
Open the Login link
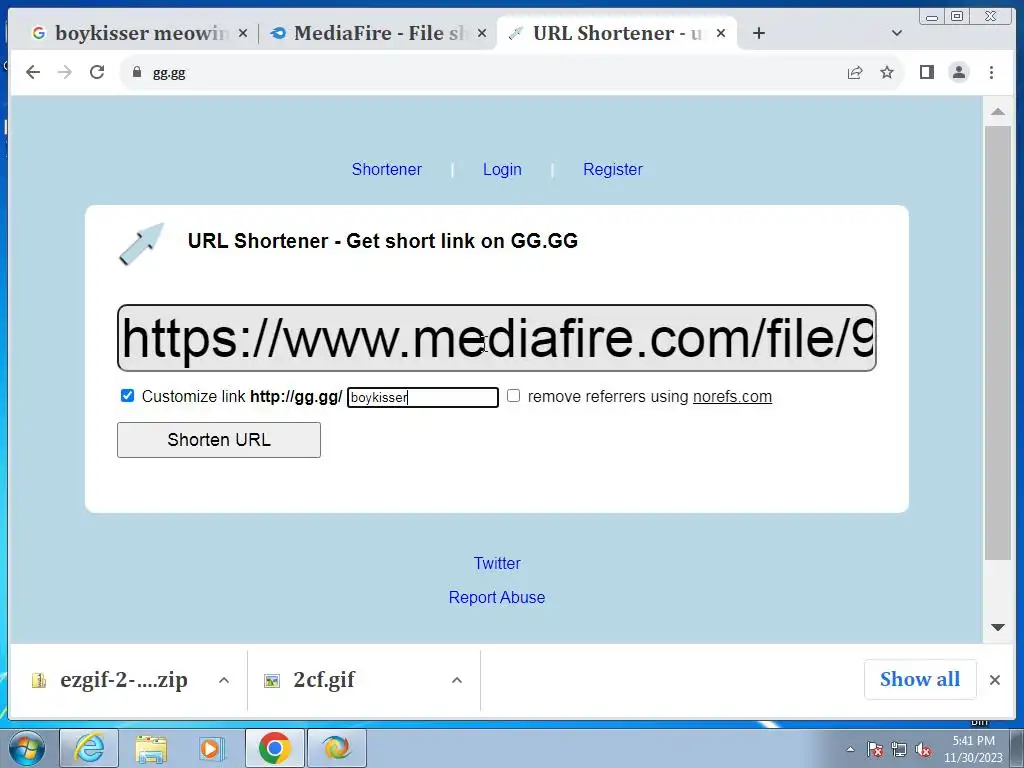[x=502, y=169]
